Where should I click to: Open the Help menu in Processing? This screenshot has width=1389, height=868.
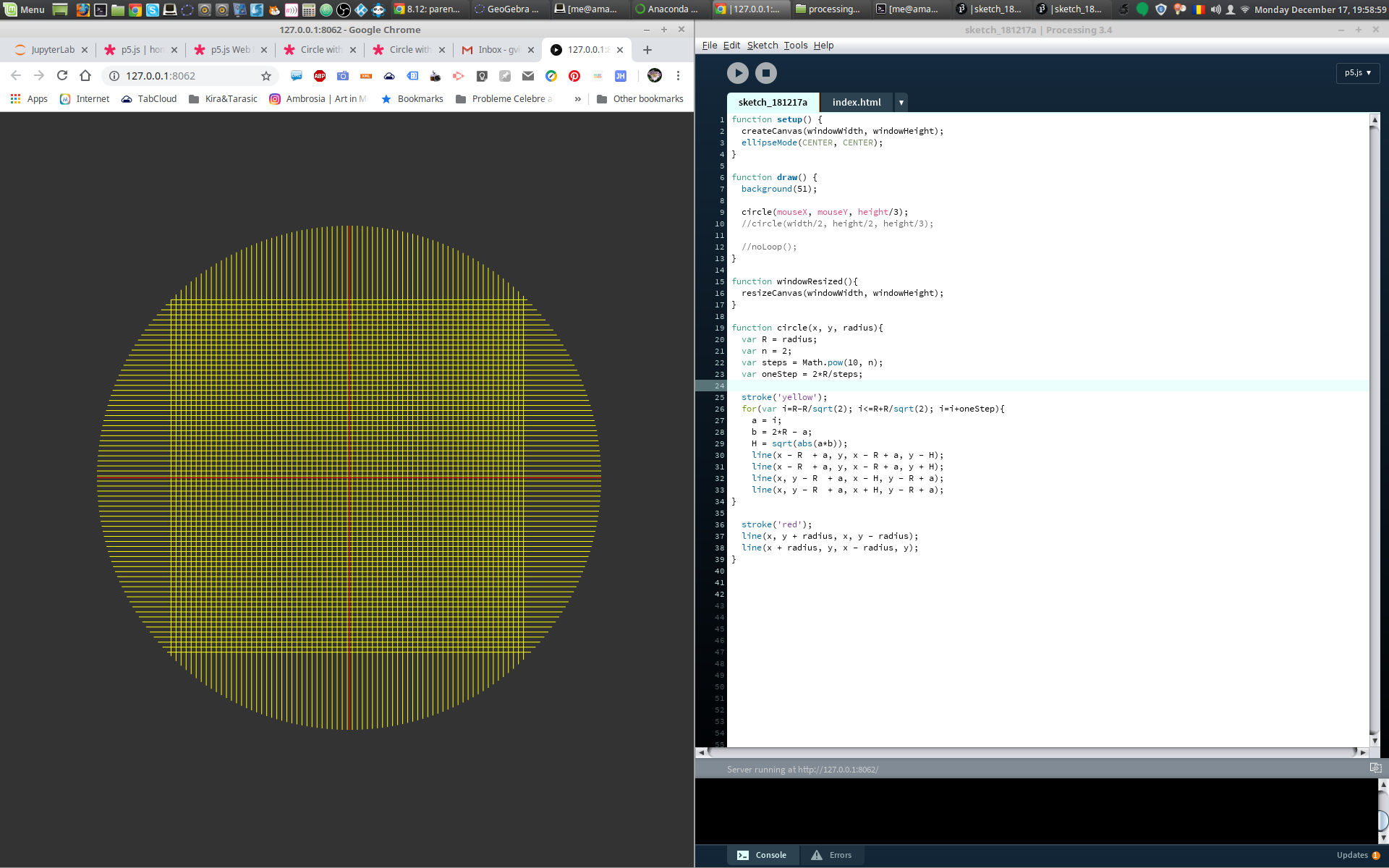[x=823, y=45]
